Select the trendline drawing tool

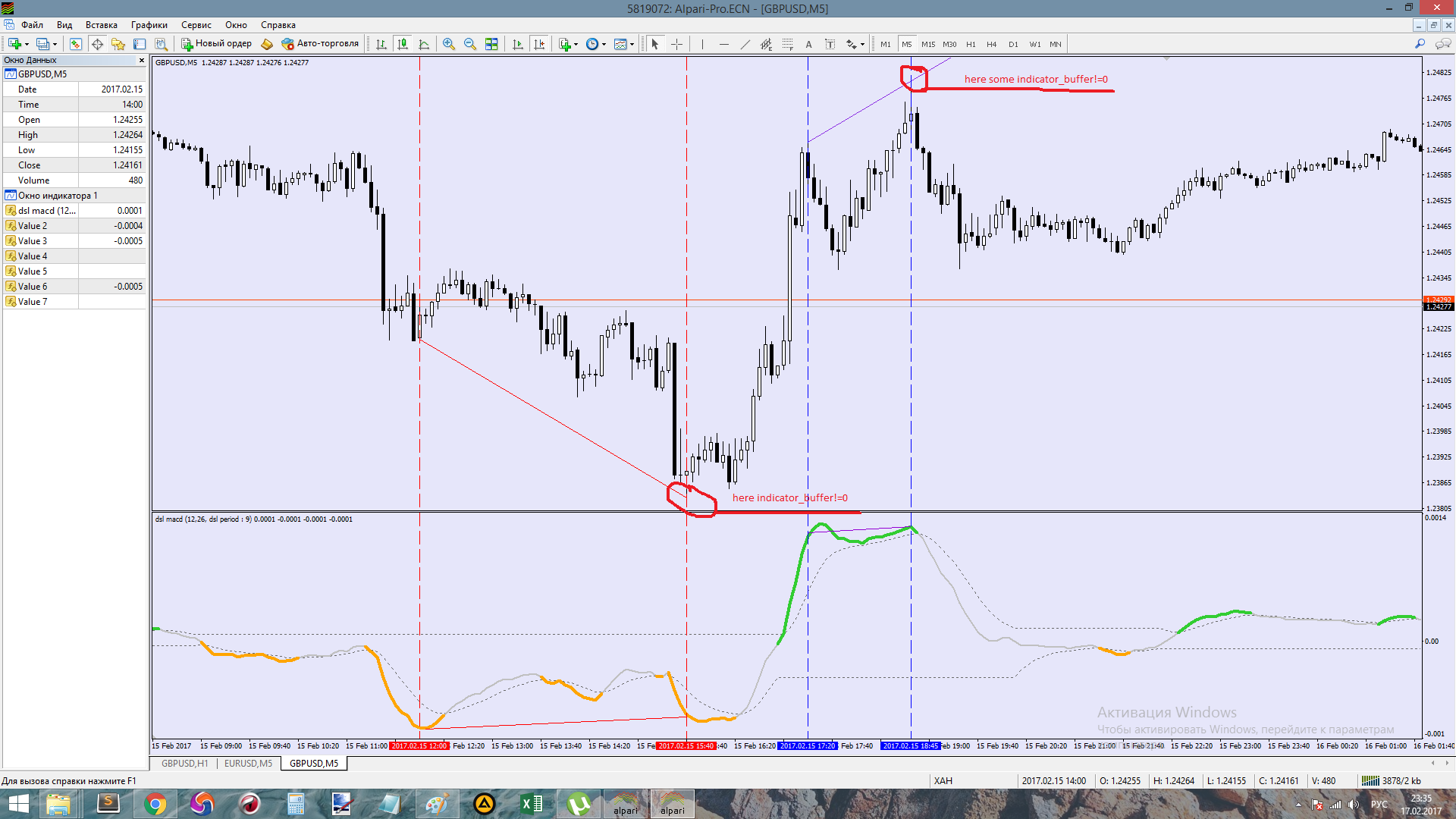pyautogui.click(x=745, y=44)
